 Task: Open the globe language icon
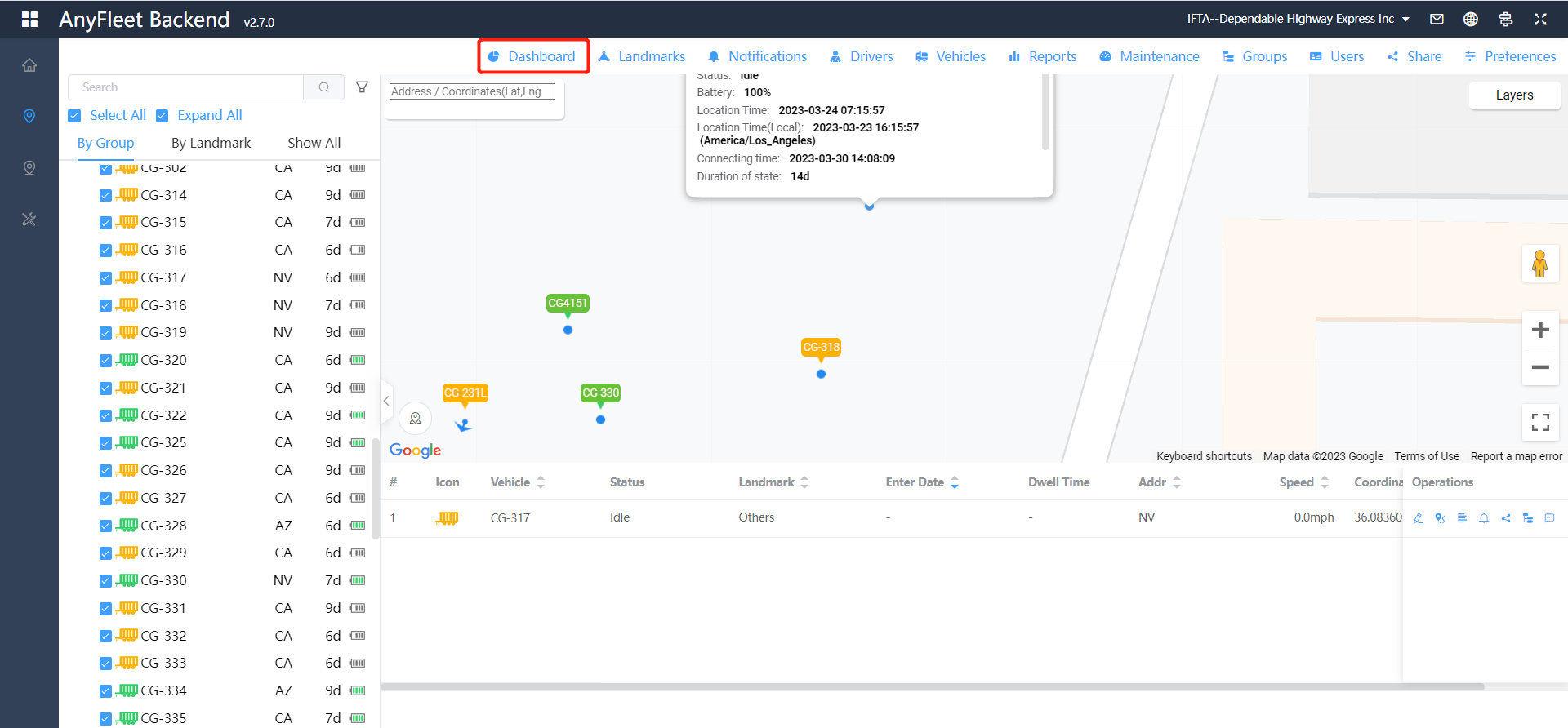[1471, 19]
